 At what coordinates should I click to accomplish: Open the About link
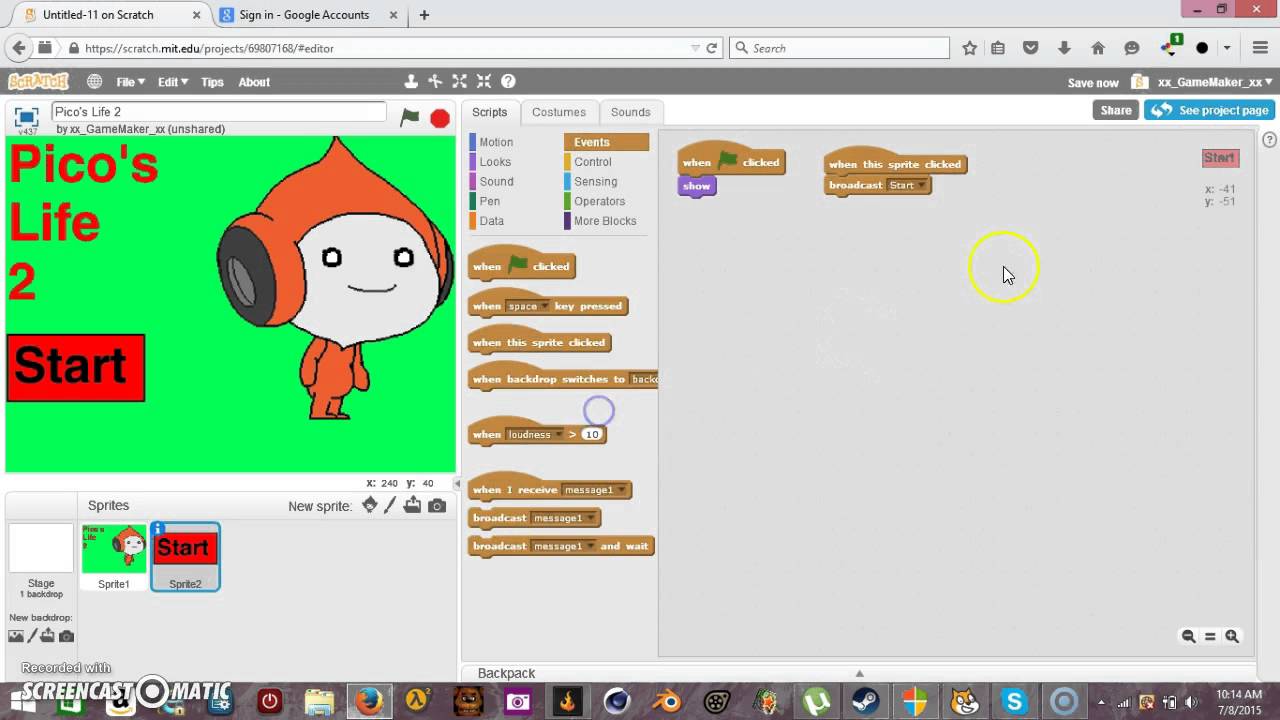(254, 82)
